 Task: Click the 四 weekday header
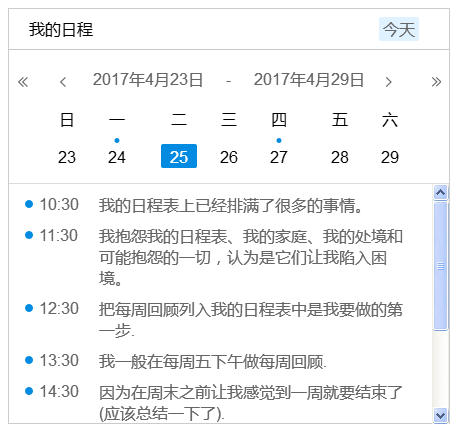pyautogui.click(x=279, y=120)
